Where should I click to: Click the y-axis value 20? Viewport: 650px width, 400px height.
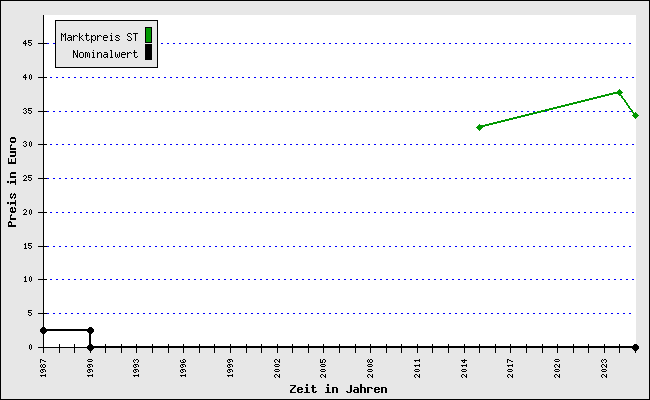[27, 212]
